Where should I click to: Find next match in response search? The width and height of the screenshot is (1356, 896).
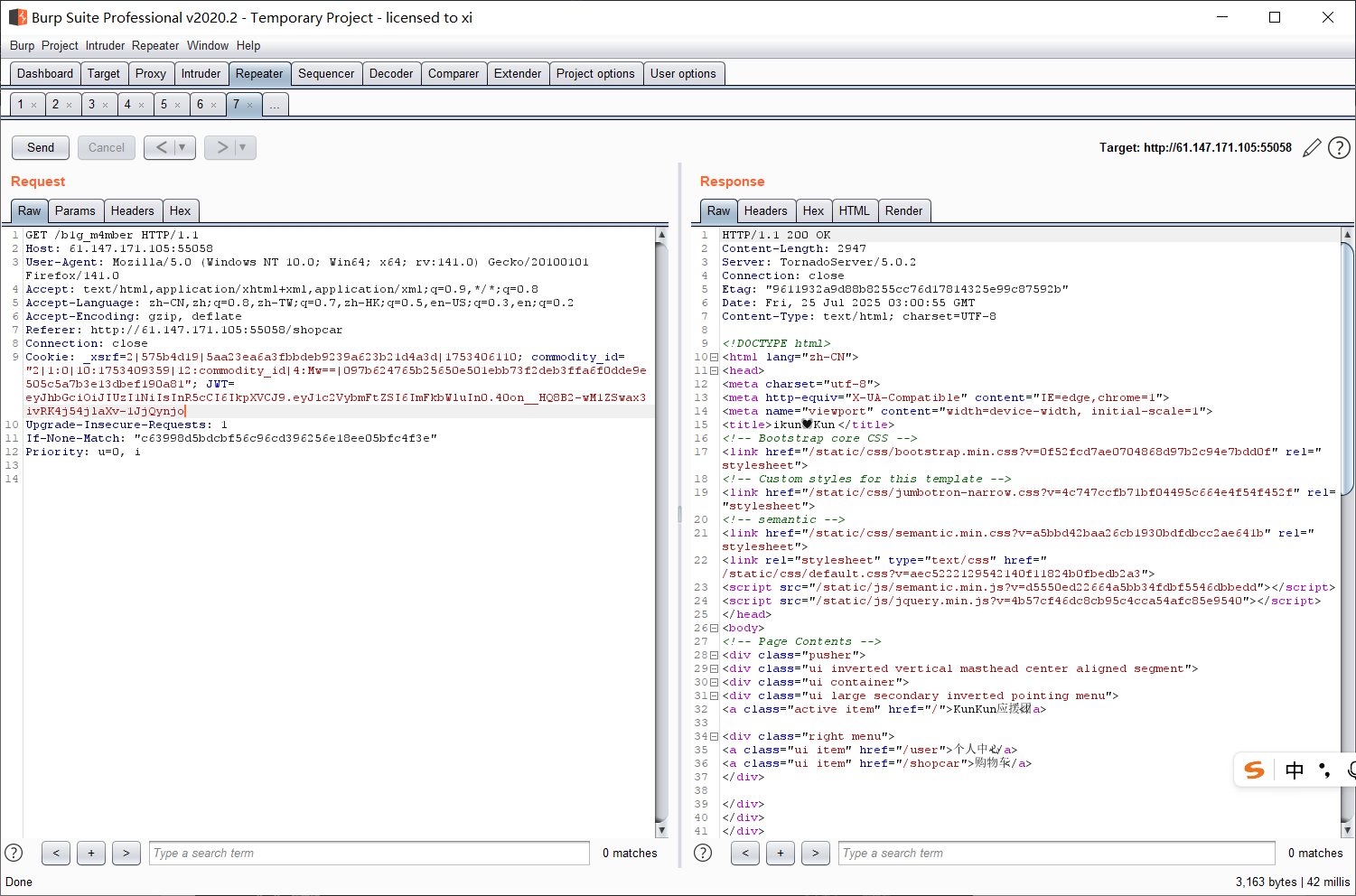click(x=816, y=853)
